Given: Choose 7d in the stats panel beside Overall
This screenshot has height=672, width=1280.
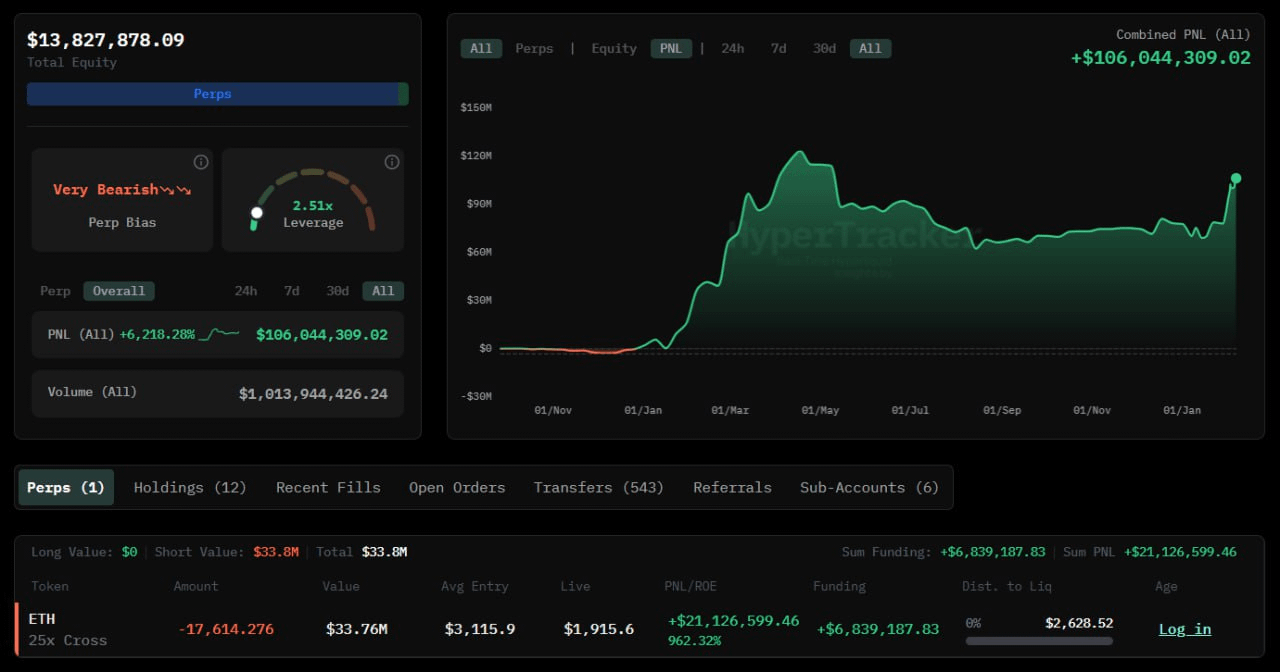Looking at the screenshot, I should pyautogui.click(x=291, y=291).
